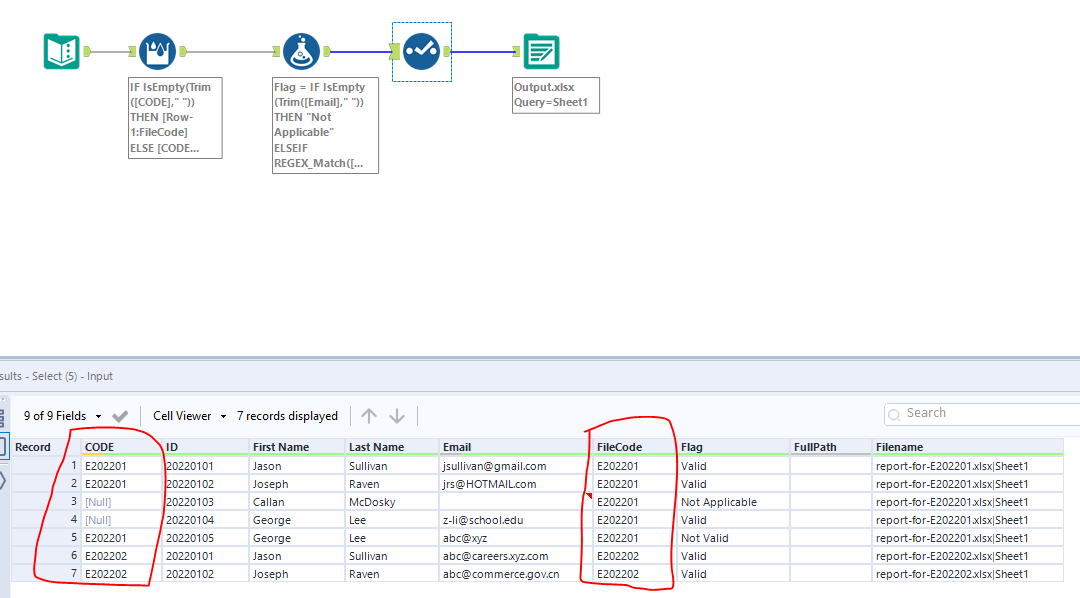The image size is (1080, 598).
Task: Click the down arrow in results toolbar
Action: pos(397,416)
